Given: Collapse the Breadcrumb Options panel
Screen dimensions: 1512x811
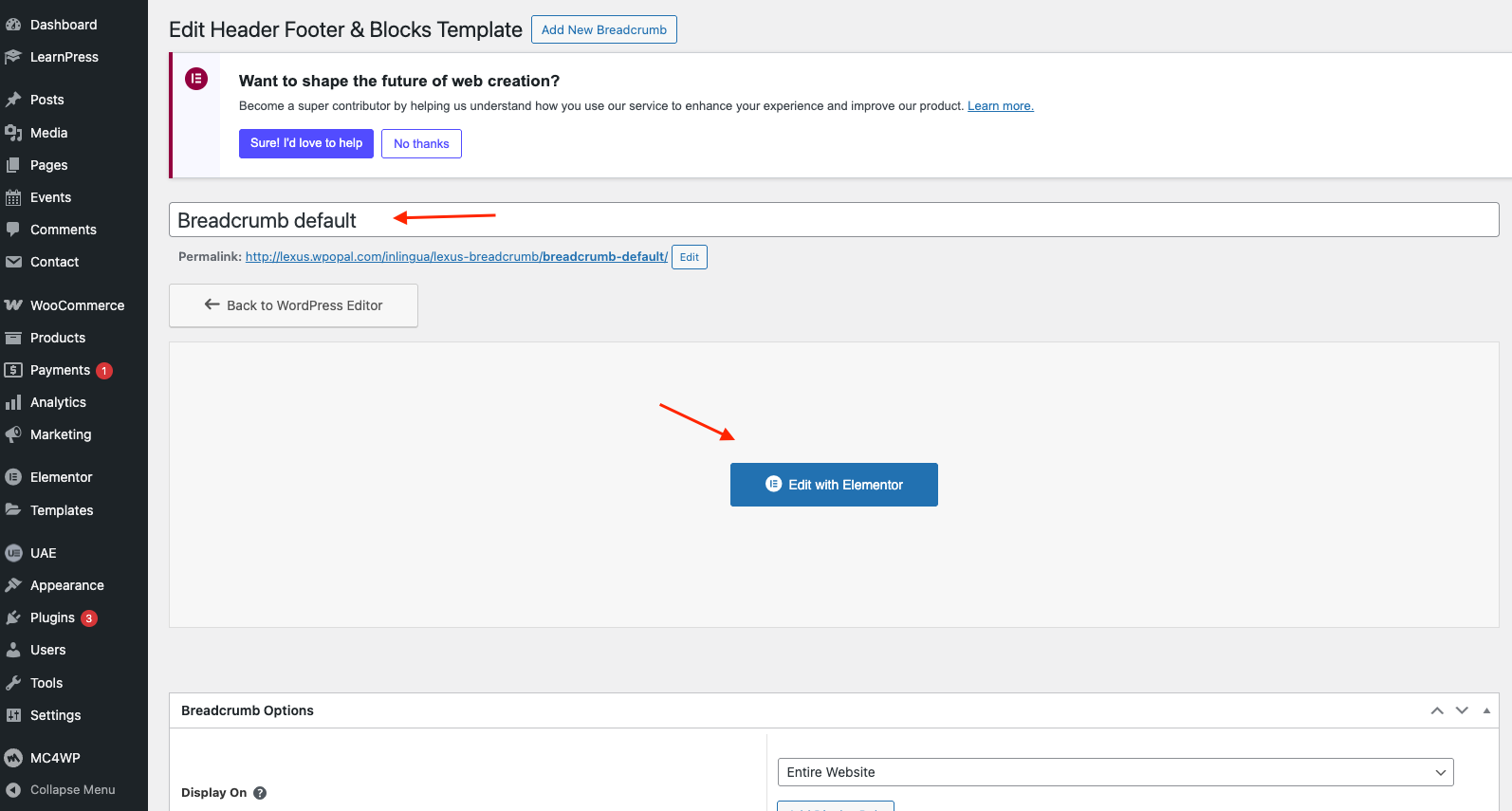Looking at the screenshot, I should tap(1486, 710).
